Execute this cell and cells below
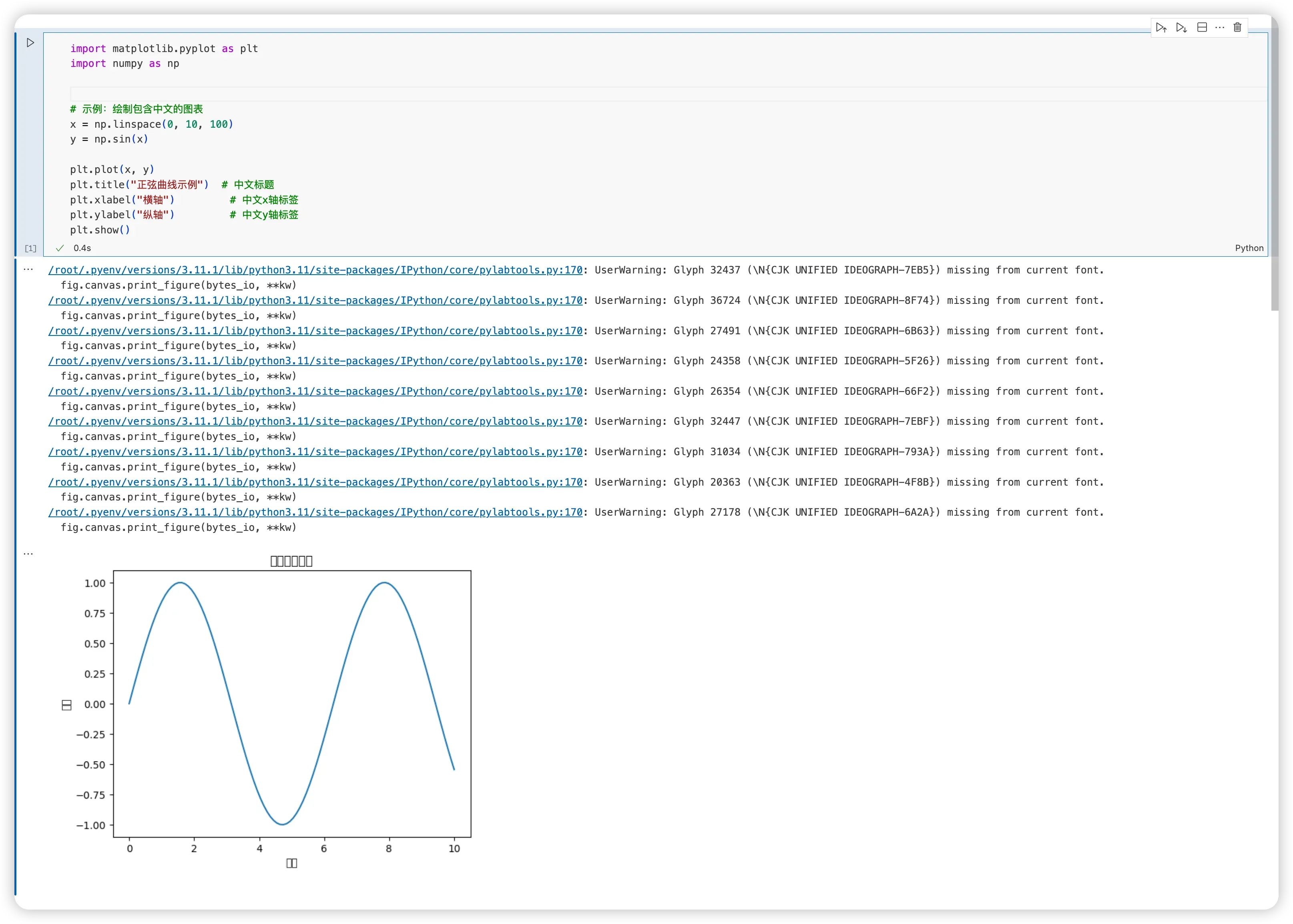 [1181, 27]
